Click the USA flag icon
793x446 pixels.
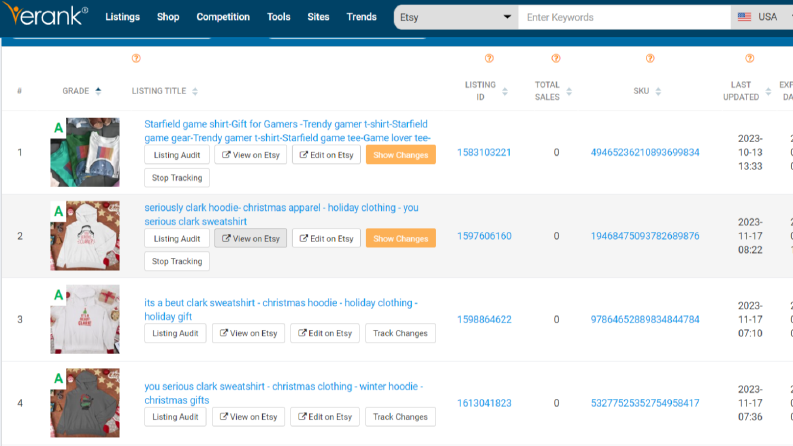pos(744,17)
